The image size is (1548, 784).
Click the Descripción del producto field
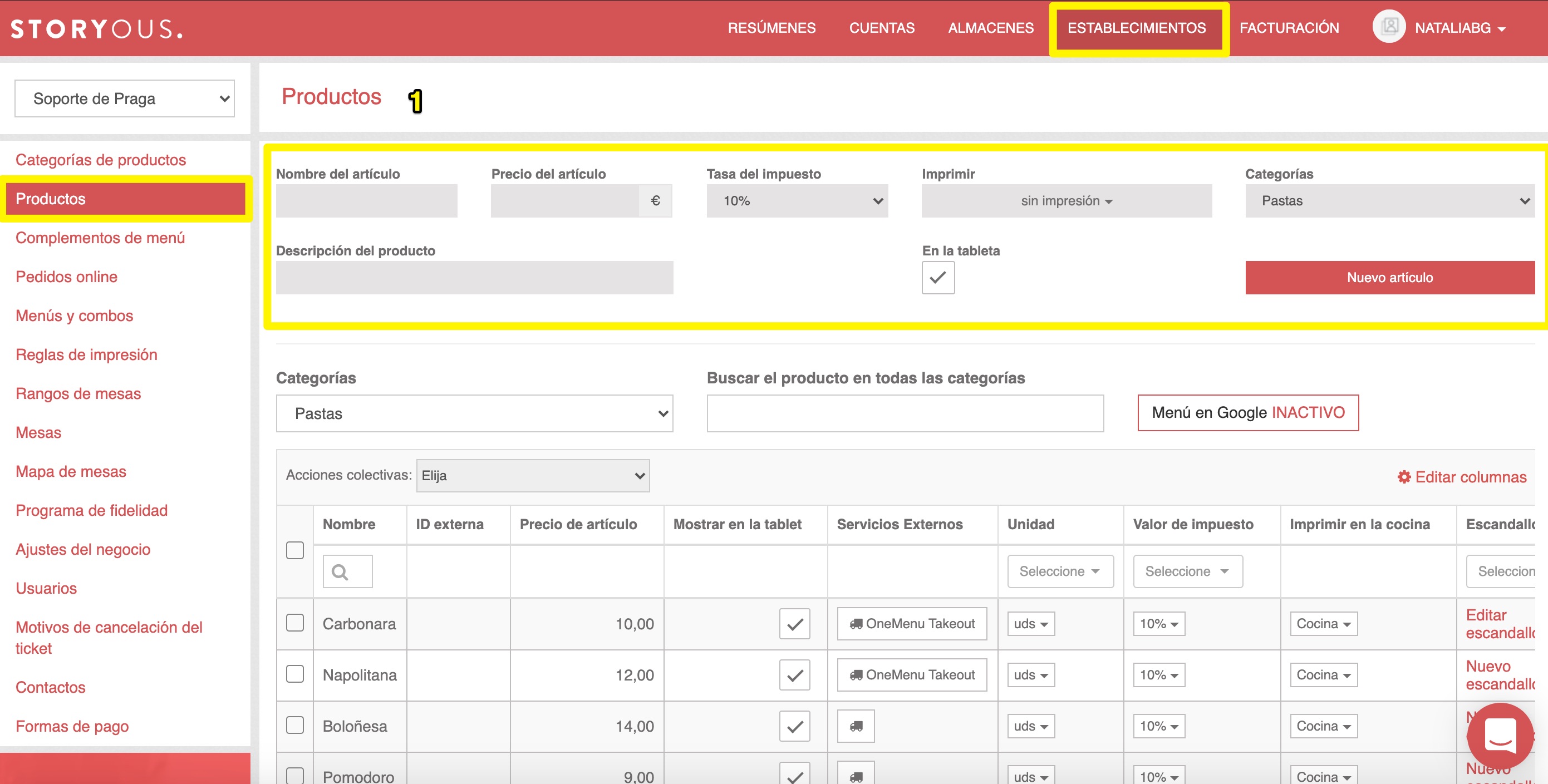(x=475, y=278)
